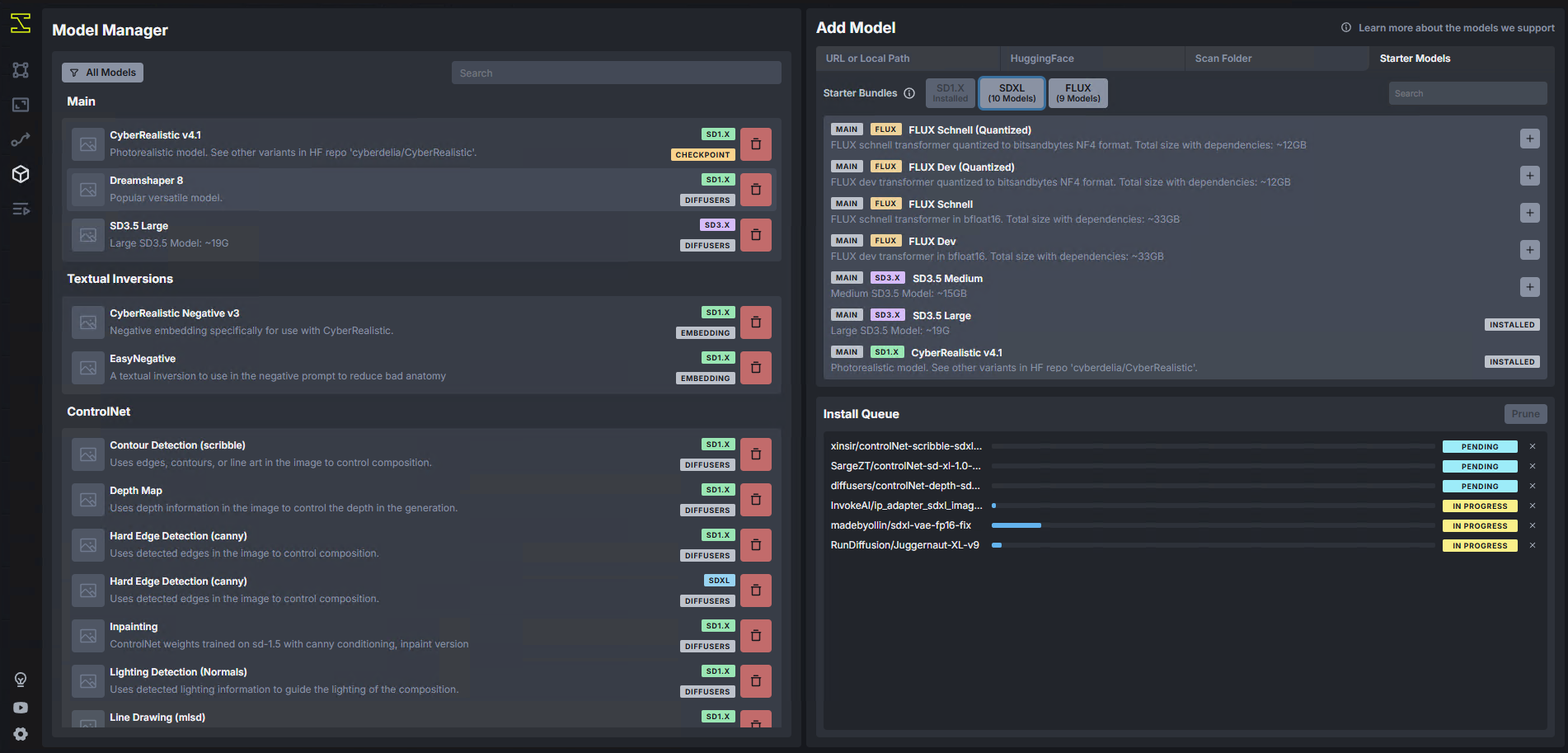The width and height of the screenshot is (1568, 753).
Task: Click InvokeAI/ip_adapter_sdxl progress bar
Action: pos(1213,506)
